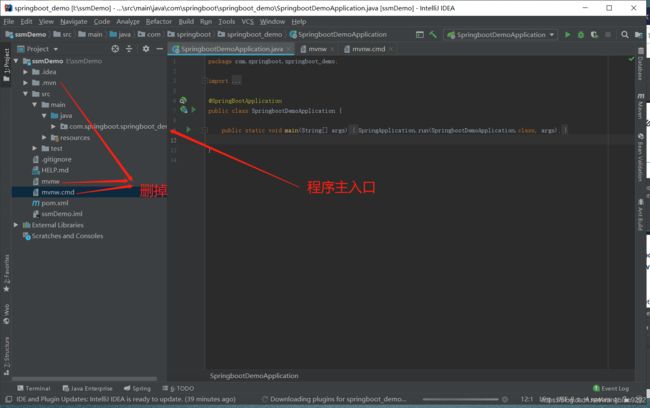Click springboot_demo in breadcrumb bar

pyautogui.click(x=250, y=35)
